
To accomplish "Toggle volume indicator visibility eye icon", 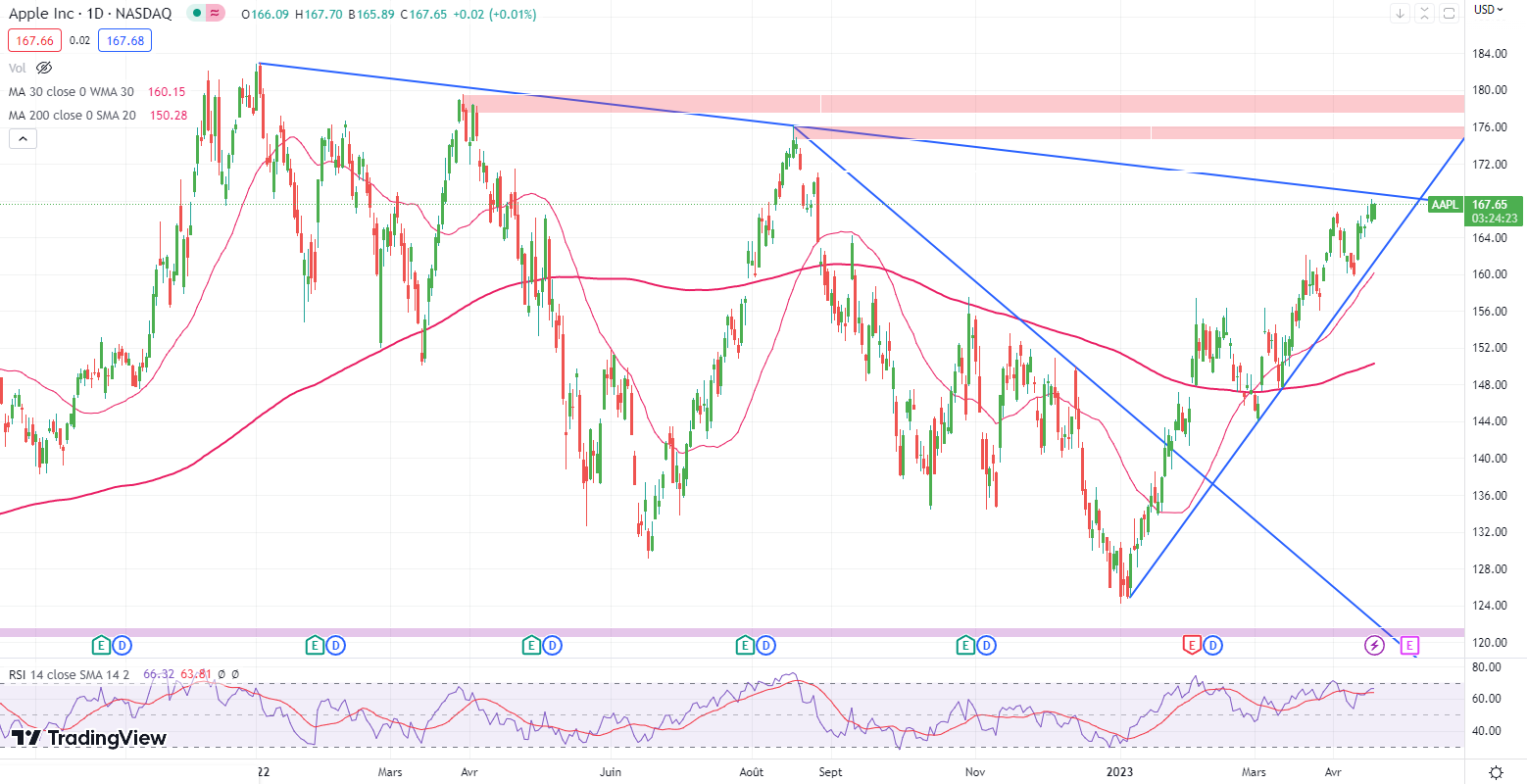I will pos(43,68).
